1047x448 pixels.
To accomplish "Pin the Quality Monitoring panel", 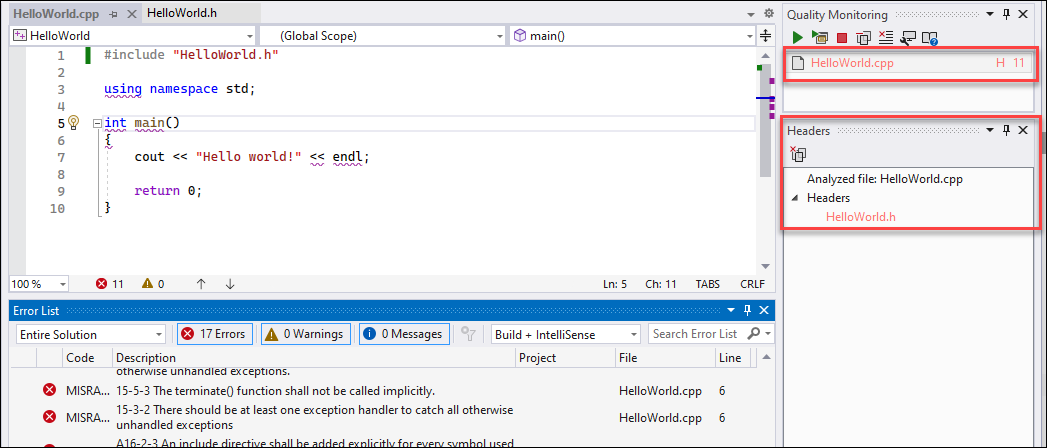I will click(1007, 15).
